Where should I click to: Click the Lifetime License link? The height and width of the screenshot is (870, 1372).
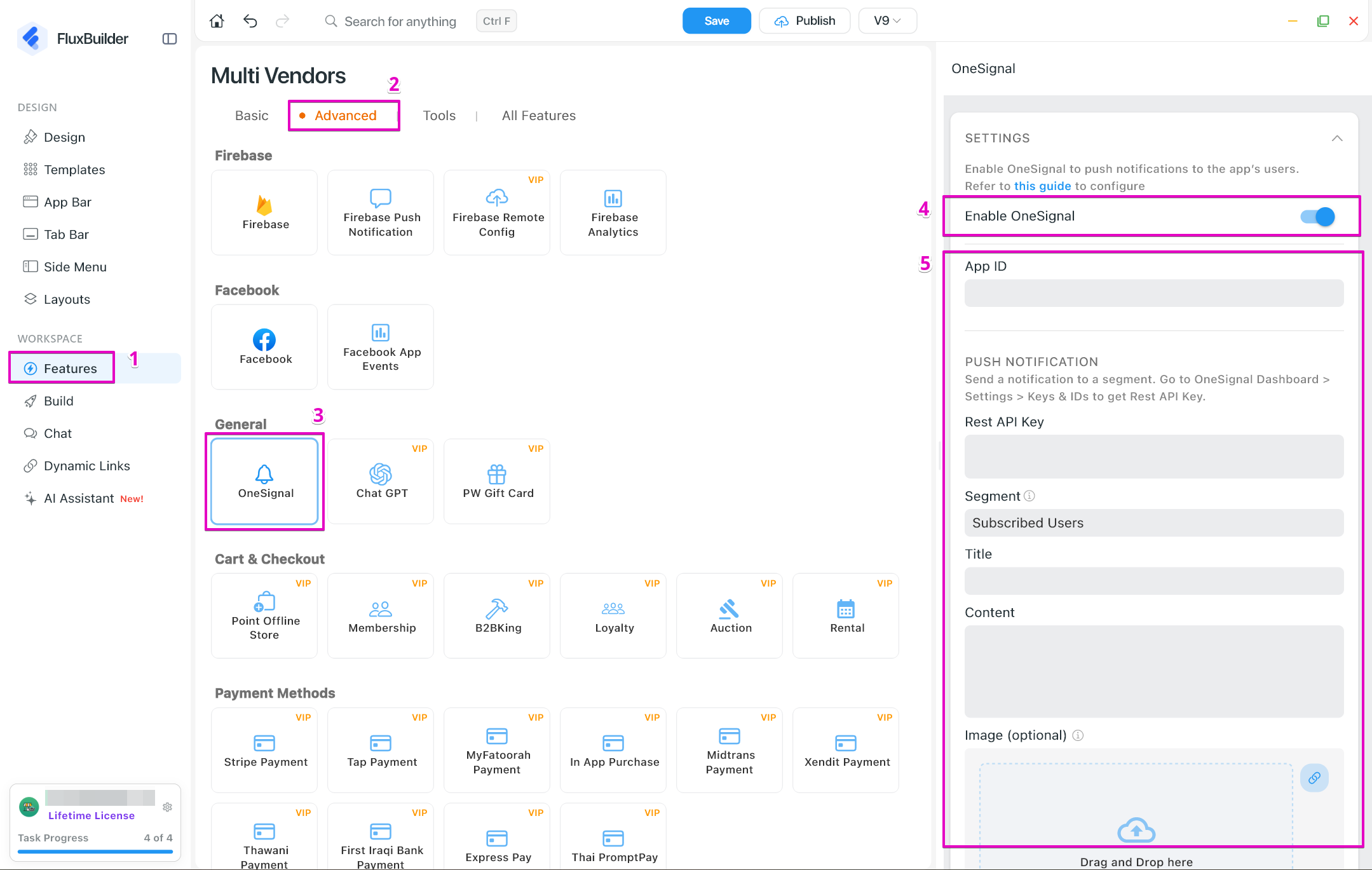coord(92,815)
